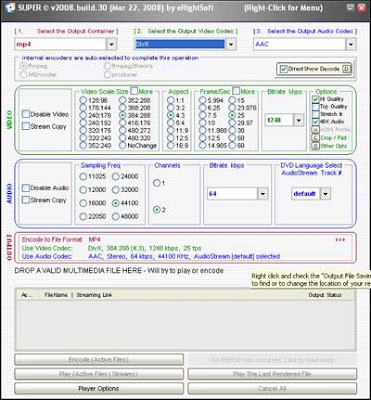
Task: Click the video bitrate 1248 value field
Action: coord(279,120)
